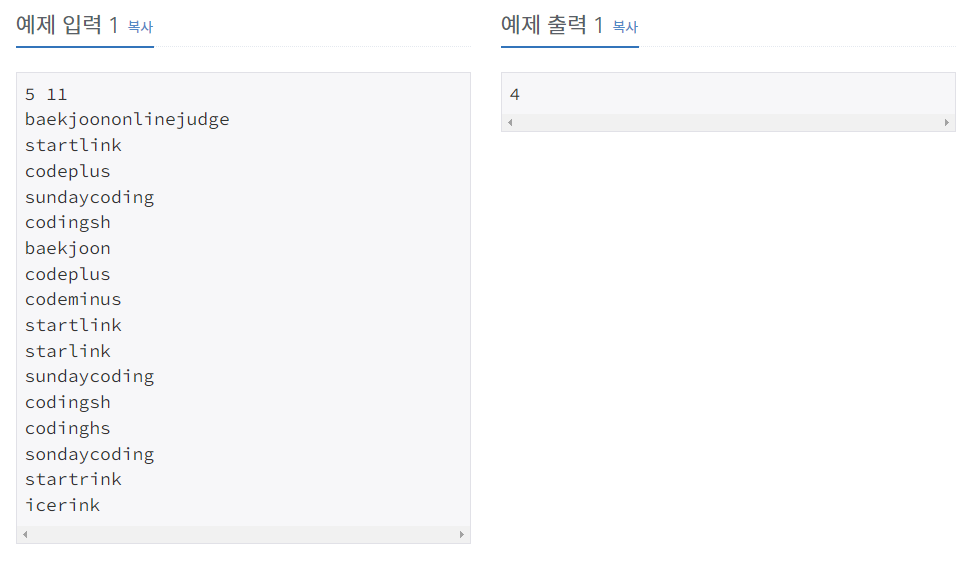The width and height of the screenshot is (969, 562).
Task: Click left arrow of input box scrollbar
Action: click(x=25, y=535)
